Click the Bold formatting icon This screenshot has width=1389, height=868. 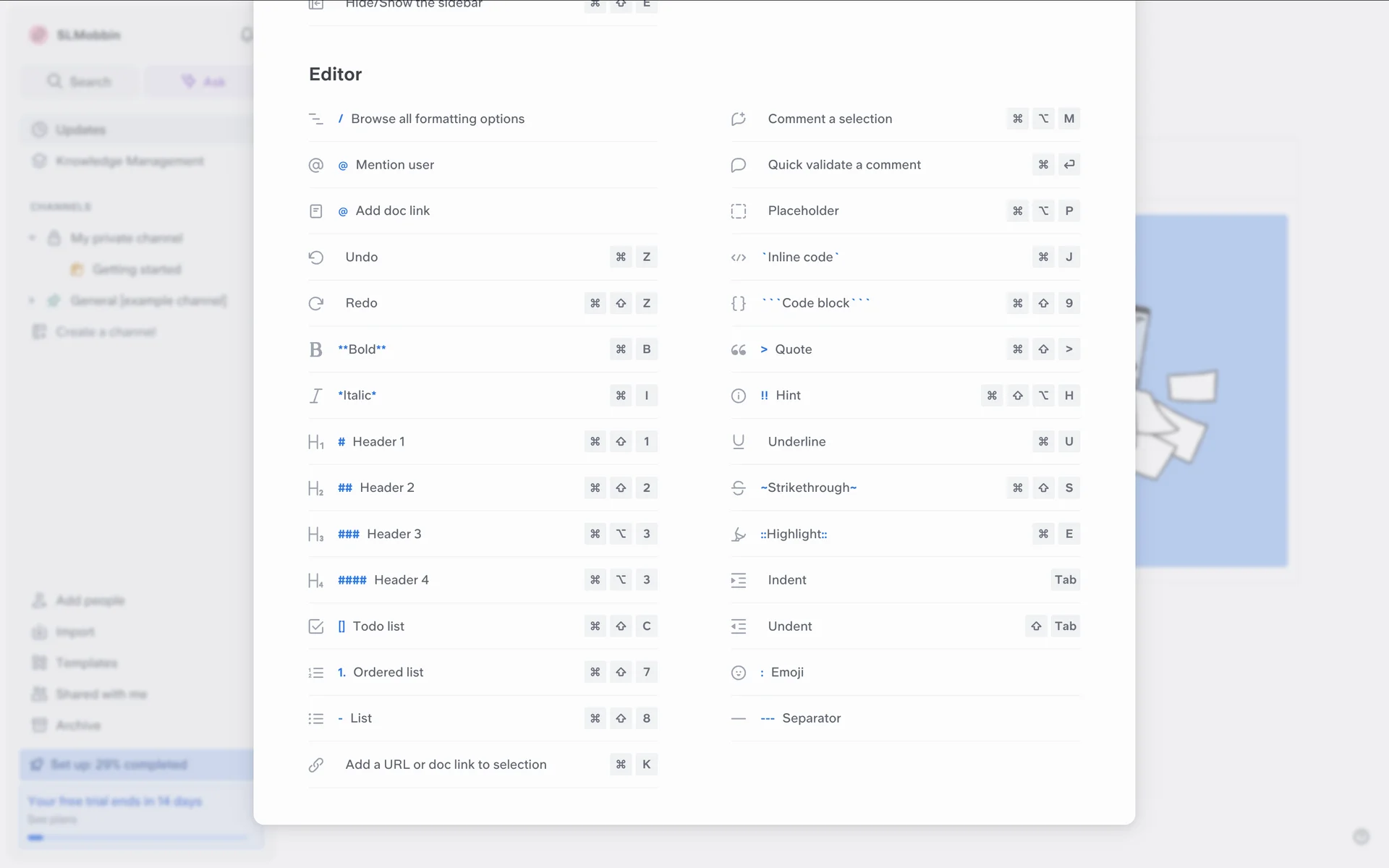pyautogui.click(x=315, y=349)
